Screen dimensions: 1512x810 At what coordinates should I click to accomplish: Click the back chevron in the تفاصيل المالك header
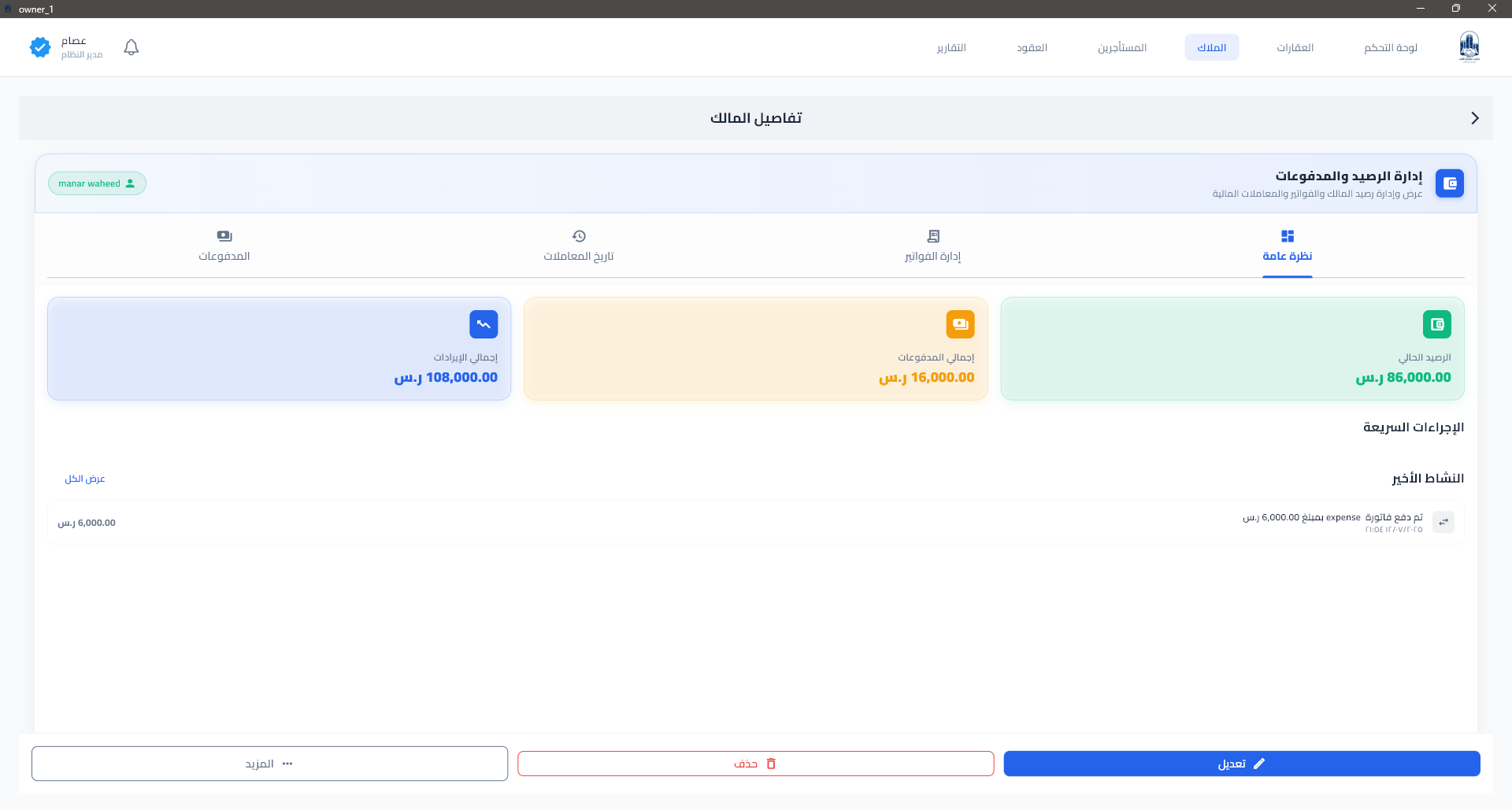pos(1475,118)
